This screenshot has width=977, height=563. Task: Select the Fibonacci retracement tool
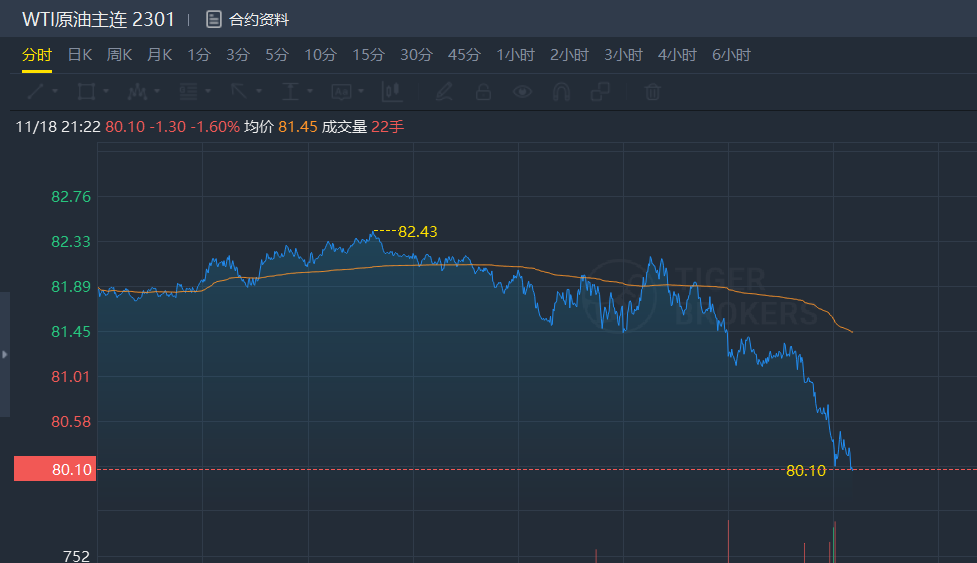pos(188,92)
